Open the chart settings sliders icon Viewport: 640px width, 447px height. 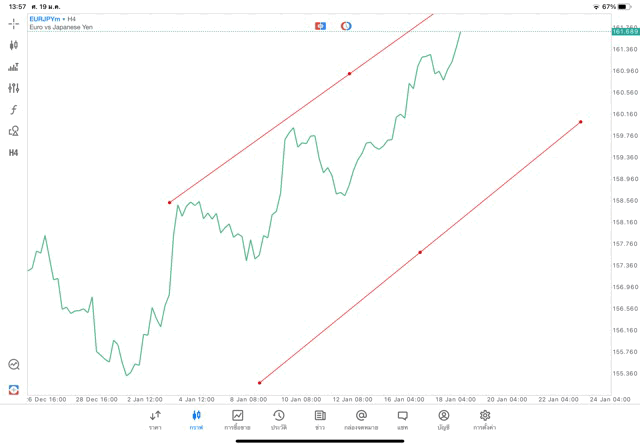(x=14, y=88)
